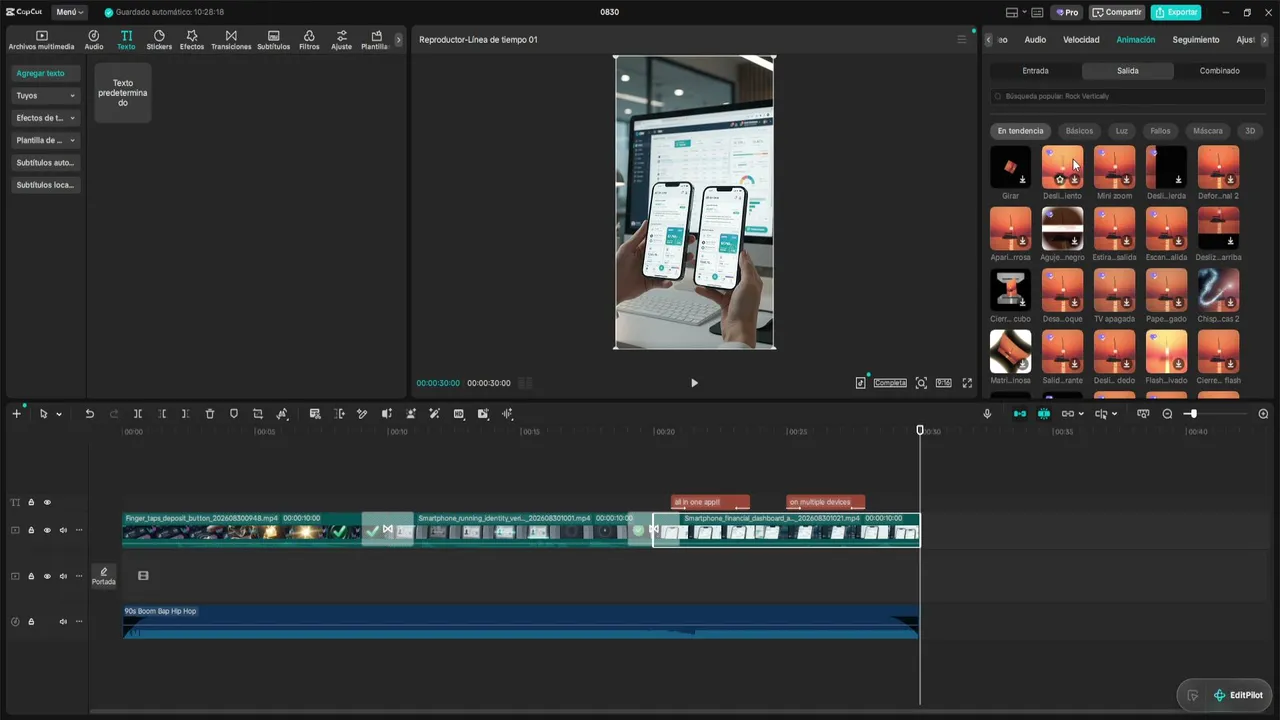This screenshot has height=720, width=1280.
Task: Click the 9:16 aspect ratio icon
Action: click(x=943, y=383)
